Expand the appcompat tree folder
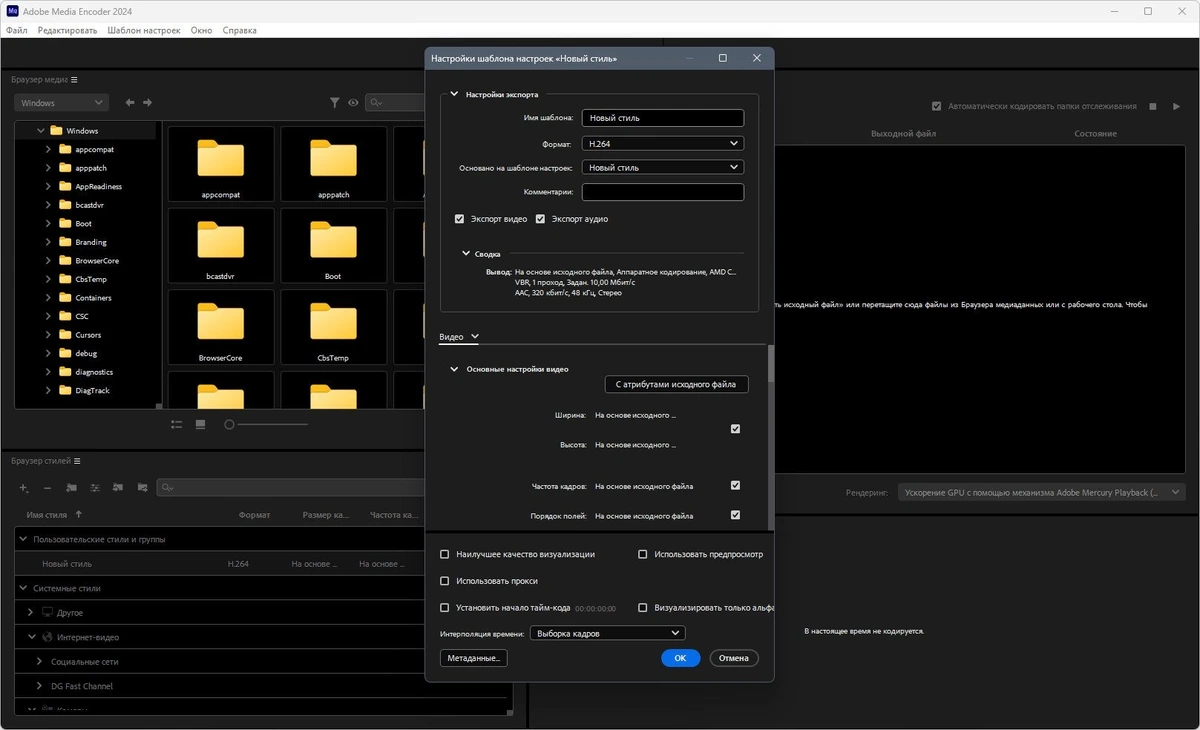This screenshot has height=730, width=1200. [49, 149]
